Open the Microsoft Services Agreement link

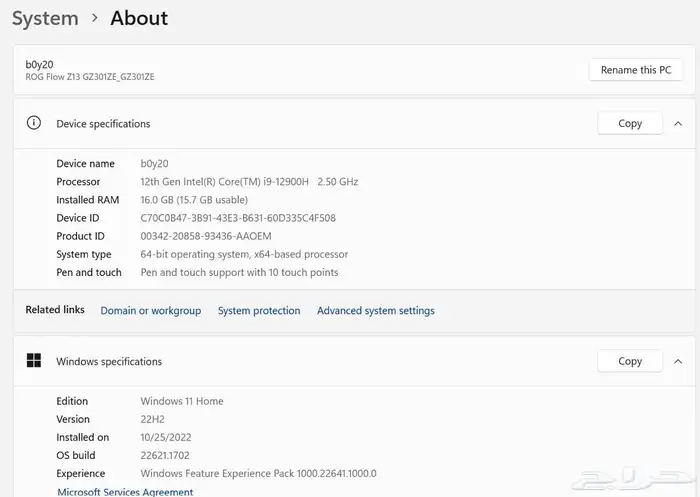click(x=125, y=492)
